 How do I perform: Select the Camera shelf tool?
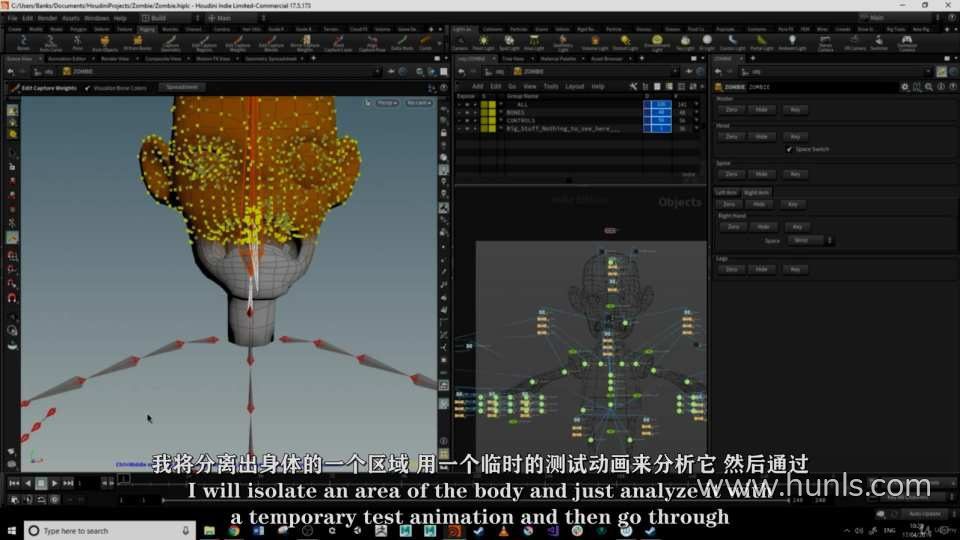click(460, 42)
